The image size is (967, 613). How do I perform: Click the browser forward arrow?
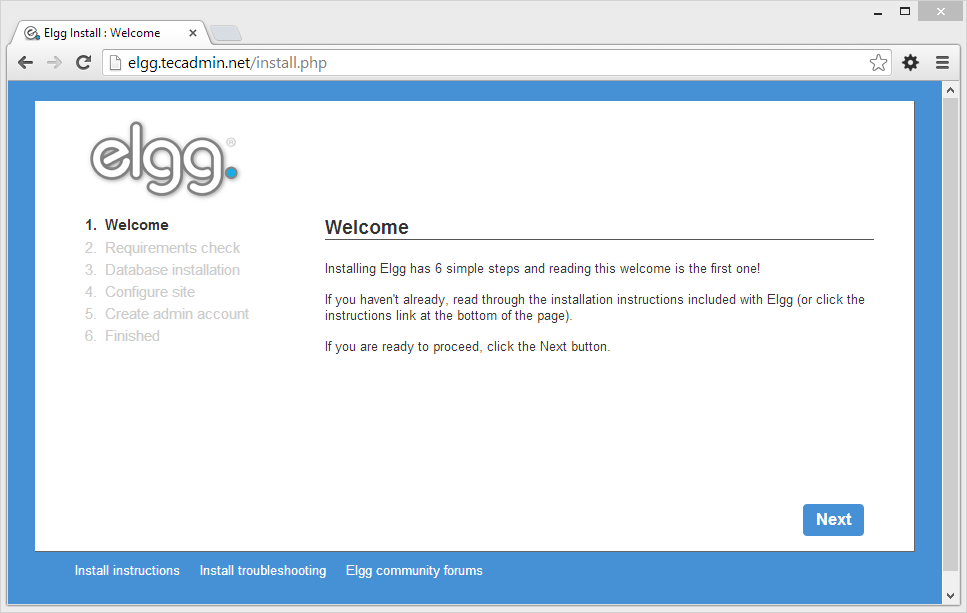tap(54, 62)
